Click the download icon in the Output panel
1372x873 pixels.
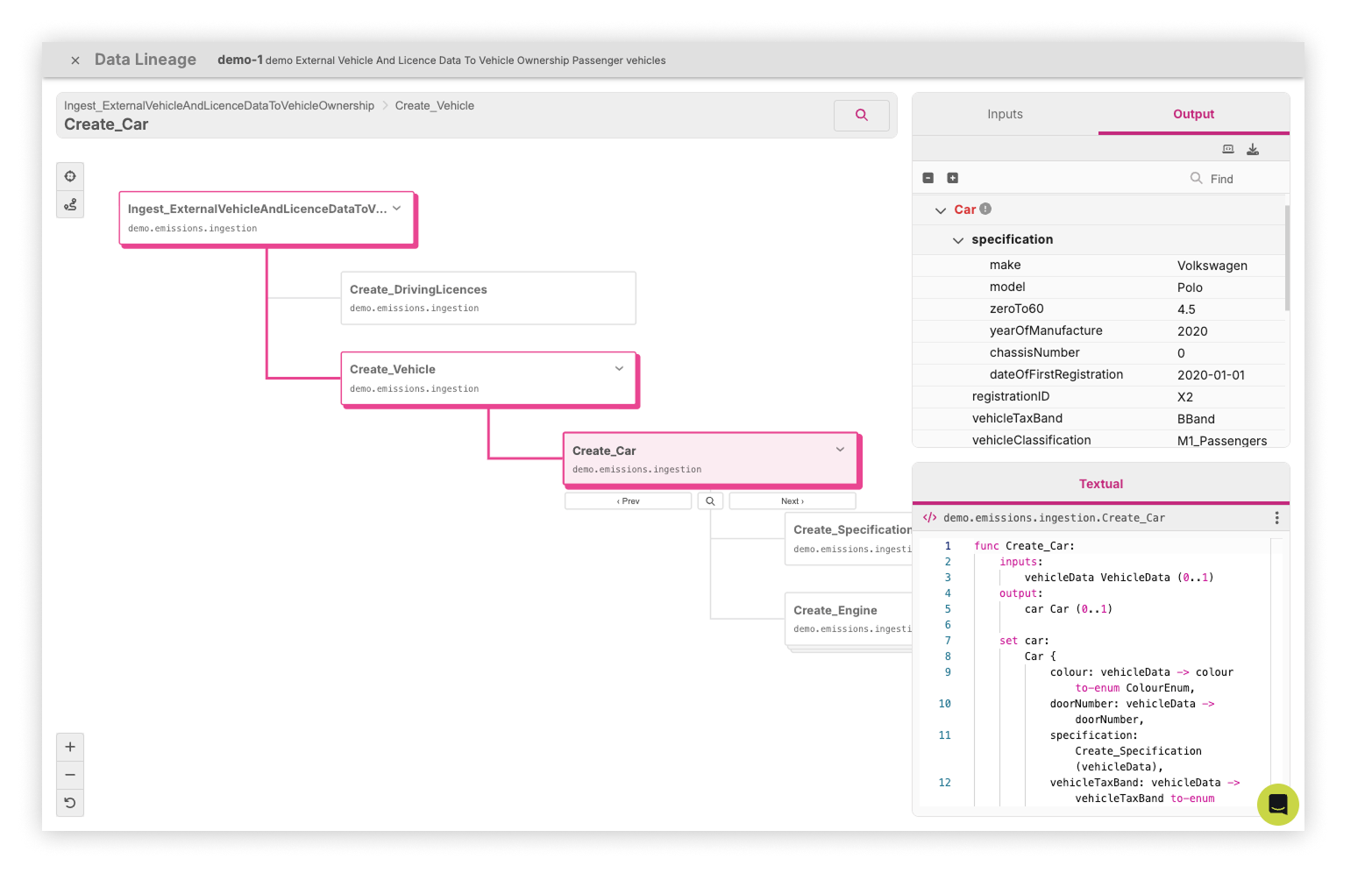(x=1253, y=148)
